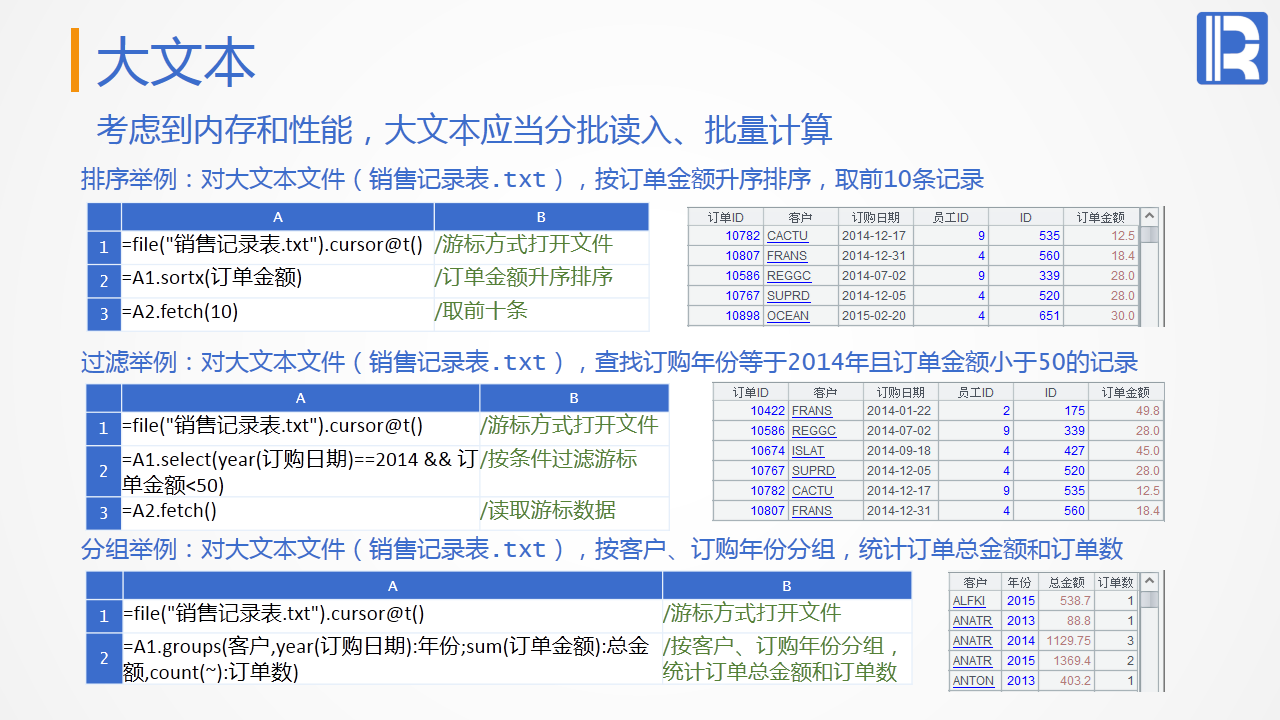Click scroll-up arrow in grouping result table
1280x720 pixels.
click(x=1149, y=581)
